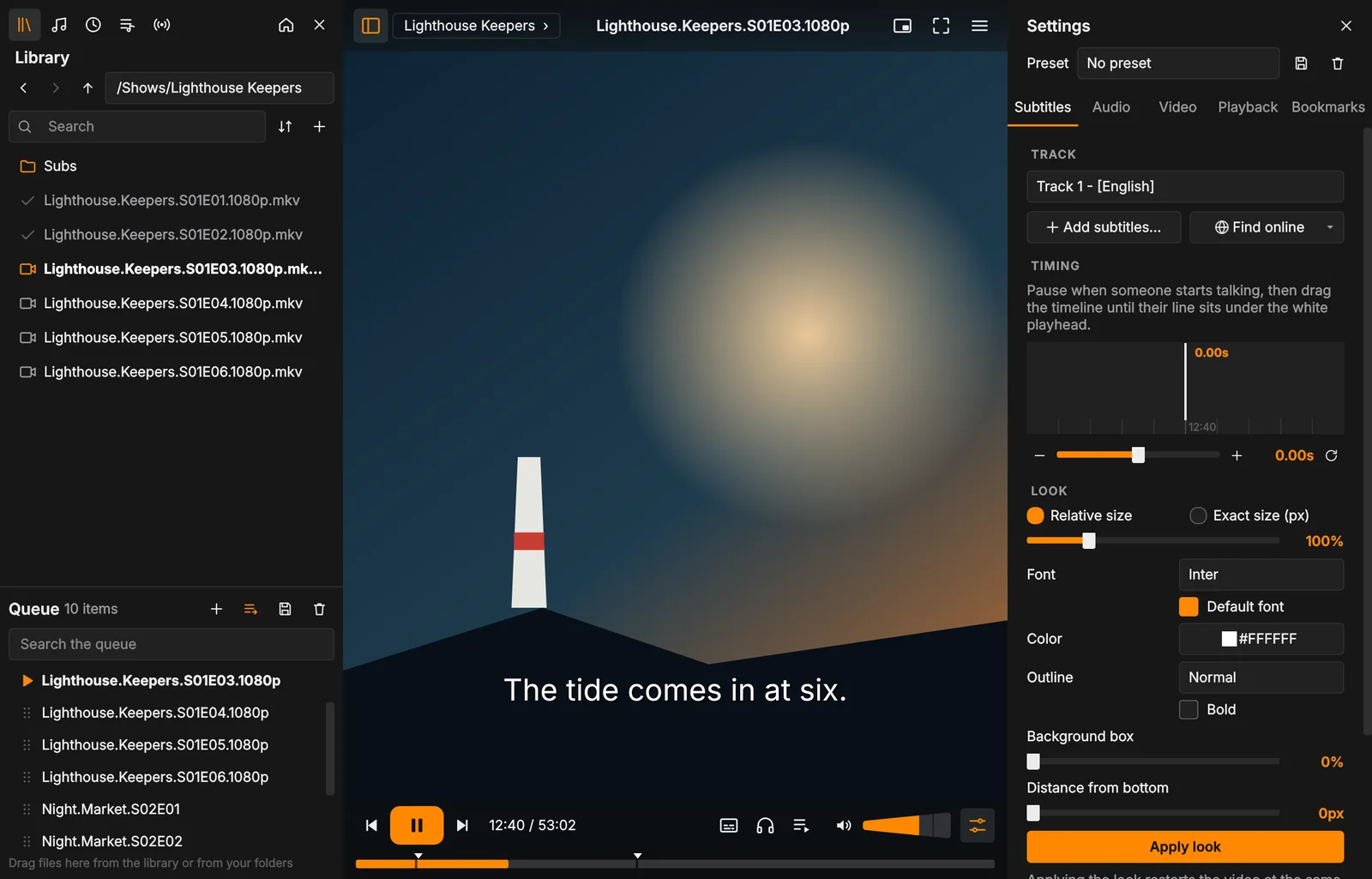1372x879 pixels.
Task: Expand the Lighthouse Keepers breadcrumb
Action: click(476, 26)
